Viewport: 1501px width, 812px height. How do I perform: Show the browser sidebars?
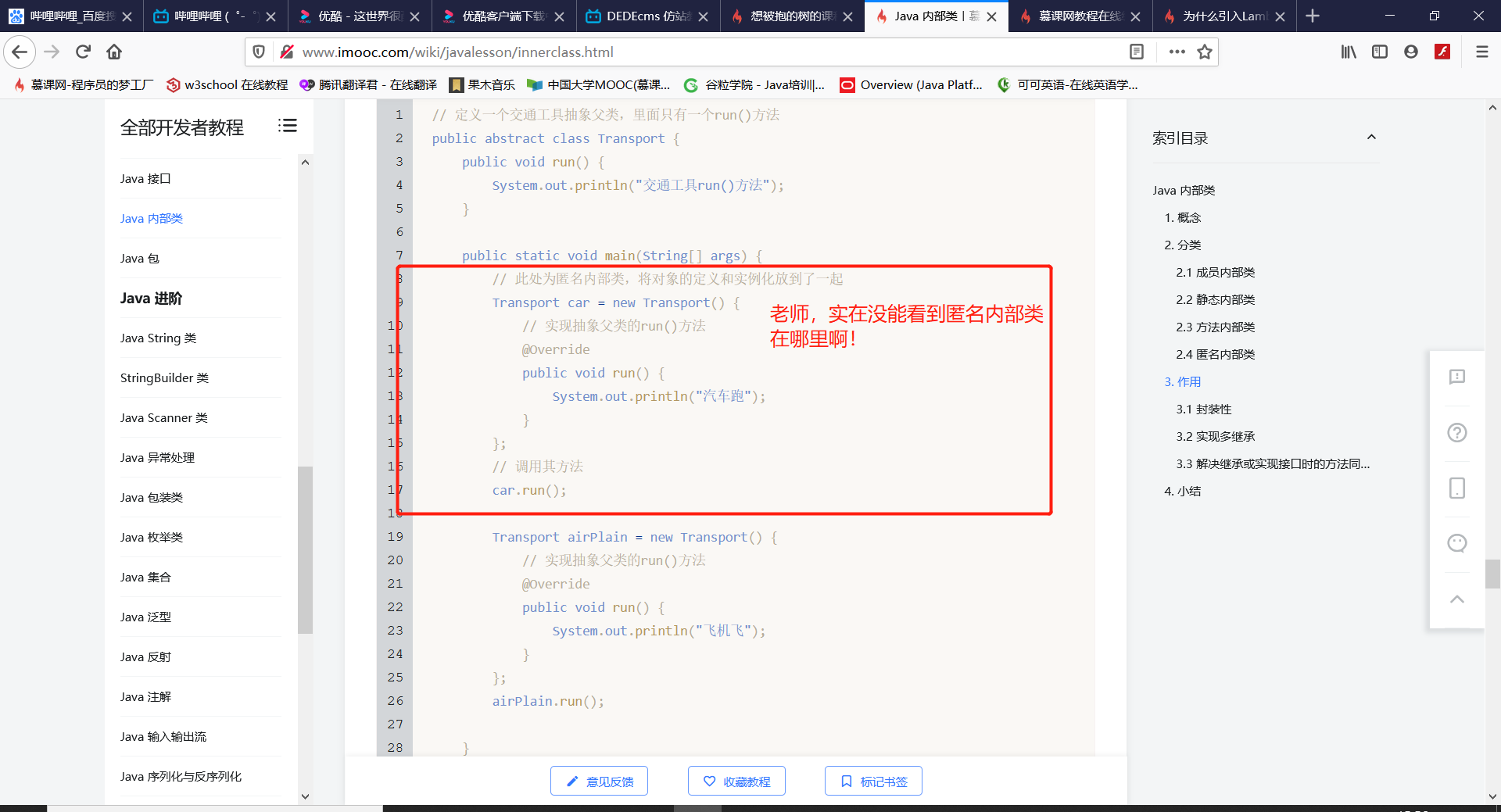1380,52
